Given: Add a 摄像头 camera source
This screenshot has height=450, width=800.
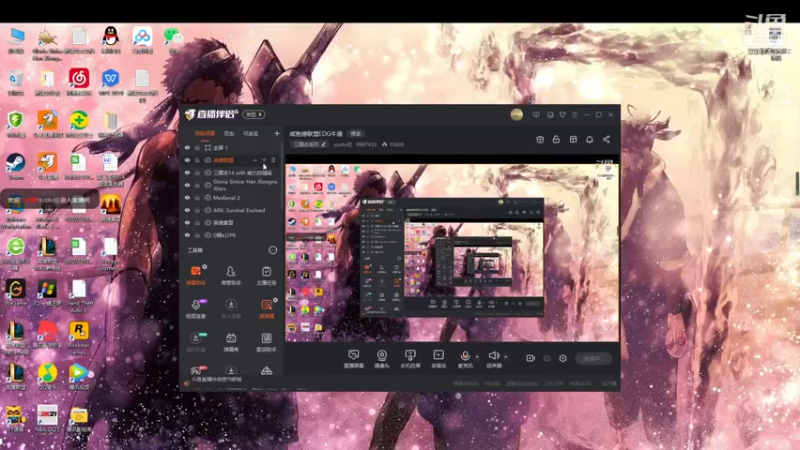Looking at the screenshot, I should tap(382, 359).
